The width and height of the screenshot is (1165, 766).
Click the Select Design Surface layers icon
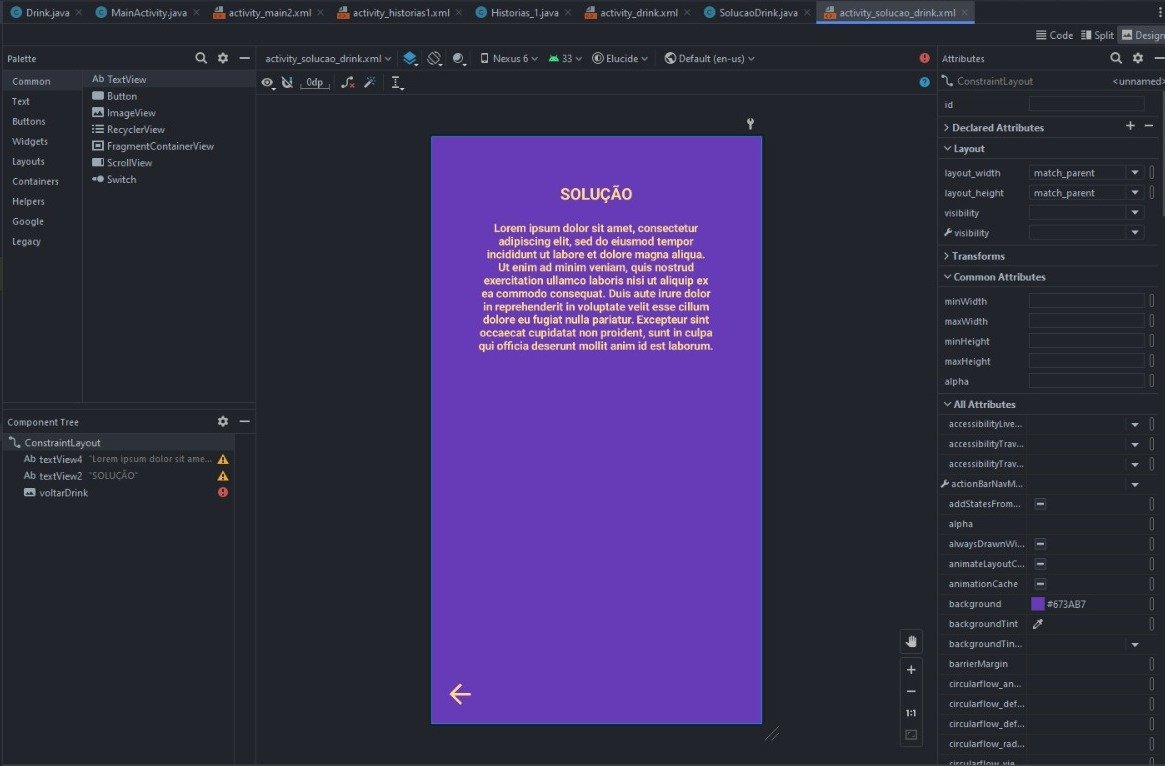[410, 59]
